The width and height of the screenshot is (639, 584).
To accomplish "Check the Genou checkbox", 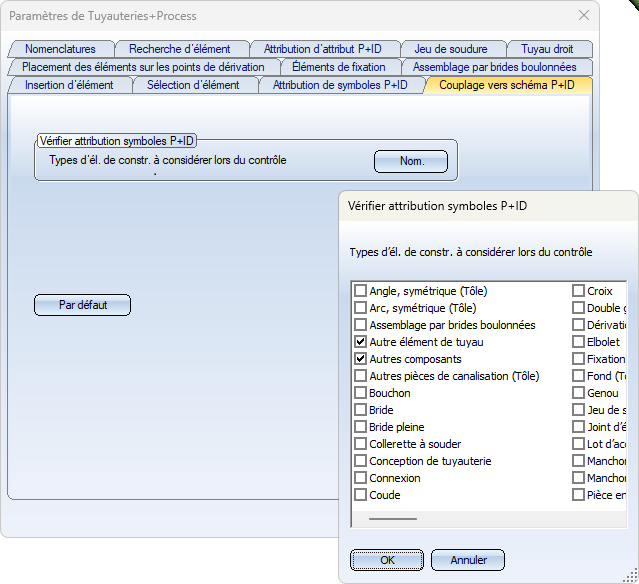I will coord(578,393).
